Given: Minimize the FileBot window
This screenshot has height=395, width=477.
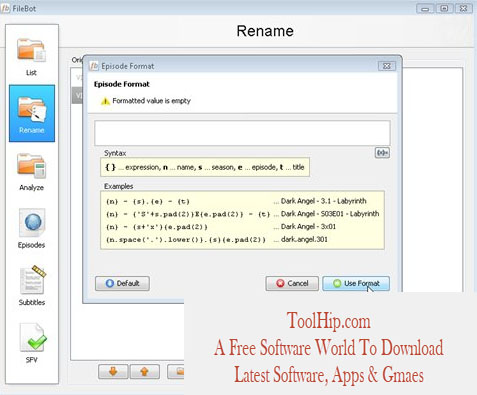Looking at the screenshot, I should 425,9.
